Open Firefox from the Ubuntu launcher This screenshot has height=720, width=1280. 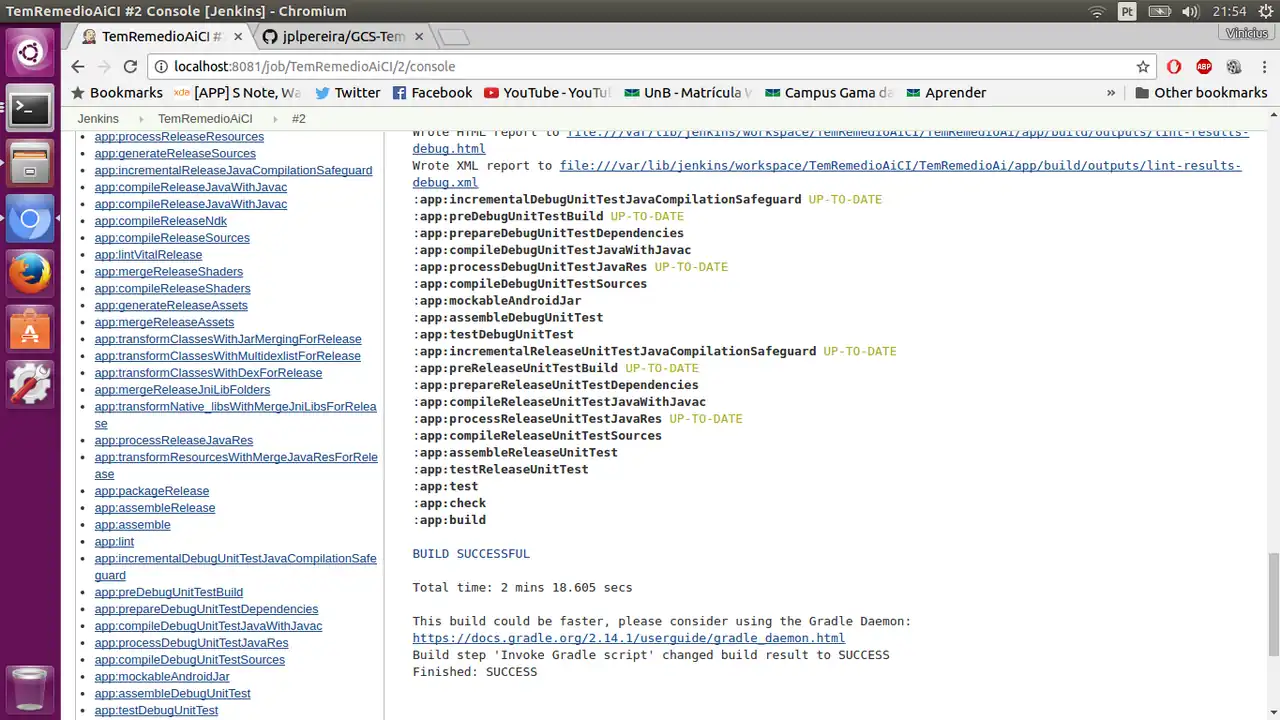pyautogui.click(x=30, y=272)
